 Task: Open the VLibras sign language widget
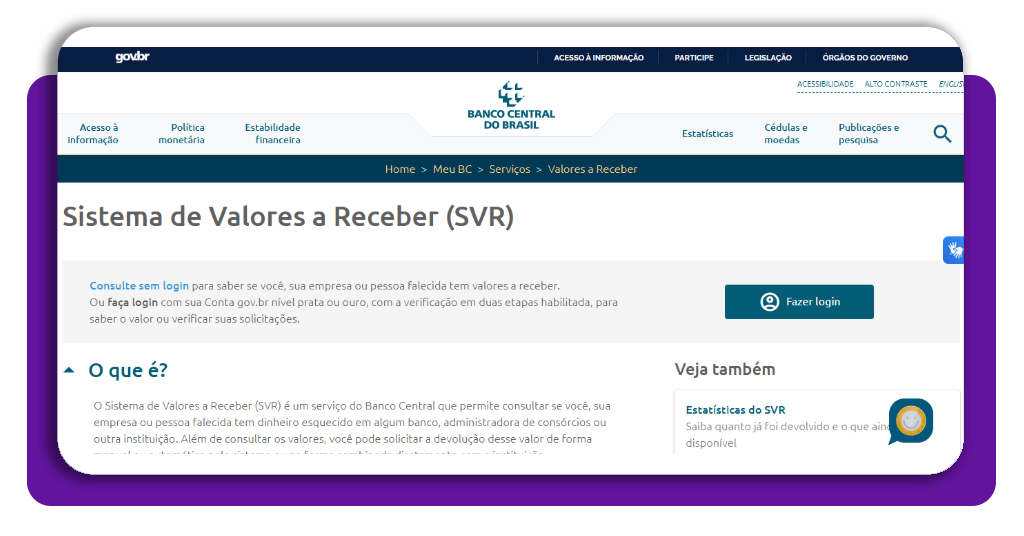[x=953, y=249]
